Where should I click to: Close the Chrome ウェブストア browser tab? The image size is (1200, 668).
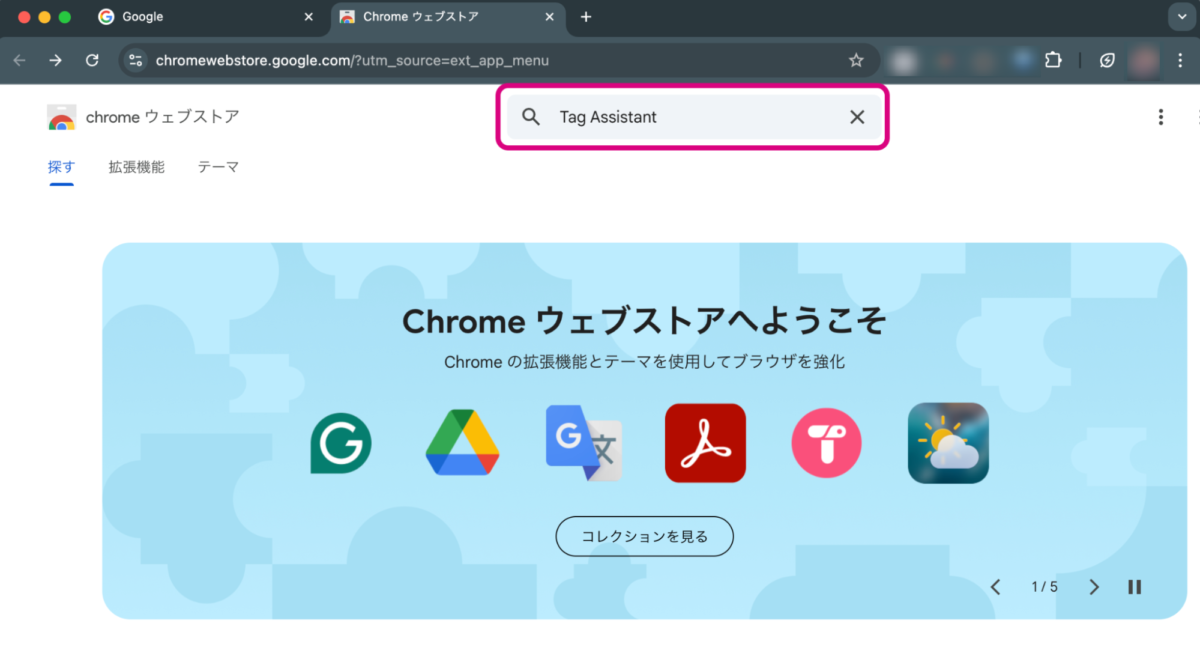click(x=551, y=17)
